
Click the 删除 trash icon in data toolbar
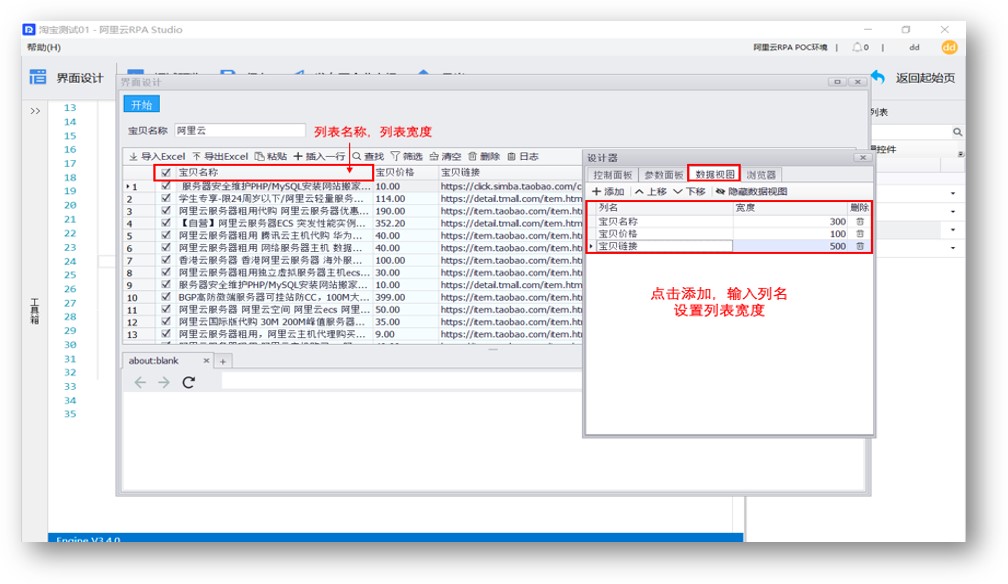(472, 156)
